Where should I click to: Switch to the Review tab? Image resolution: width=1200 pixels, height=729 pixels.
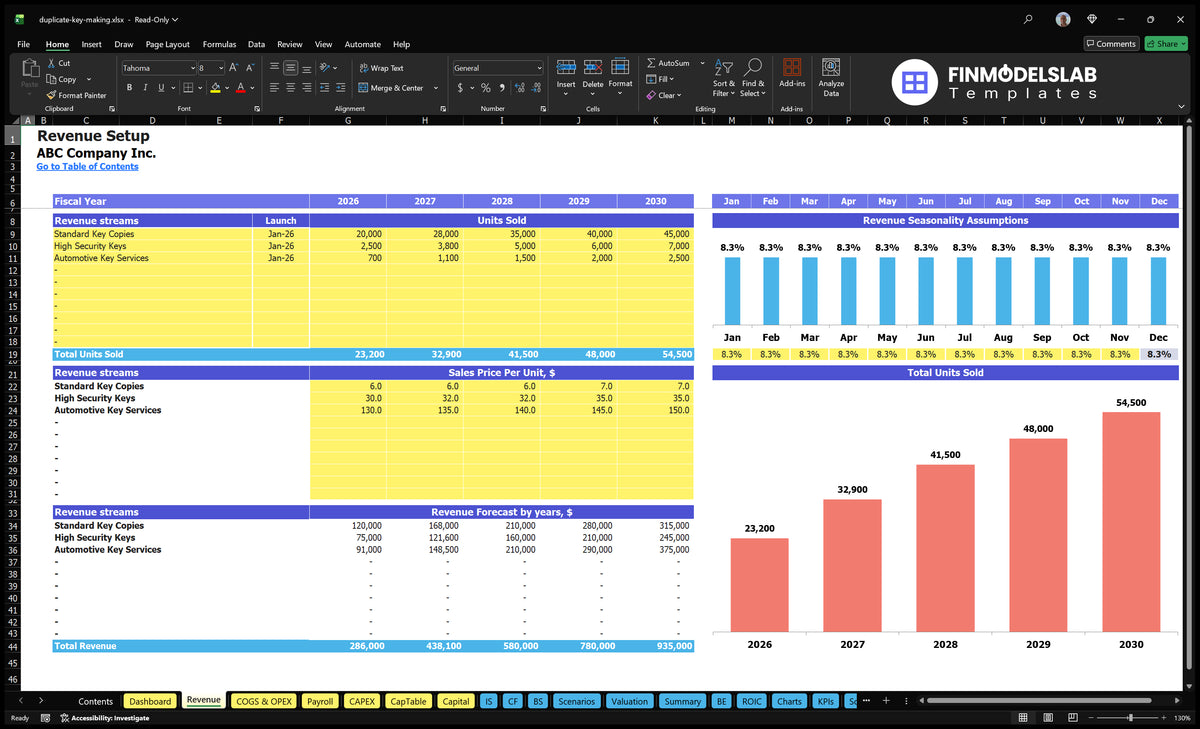(x=290, y=44)
